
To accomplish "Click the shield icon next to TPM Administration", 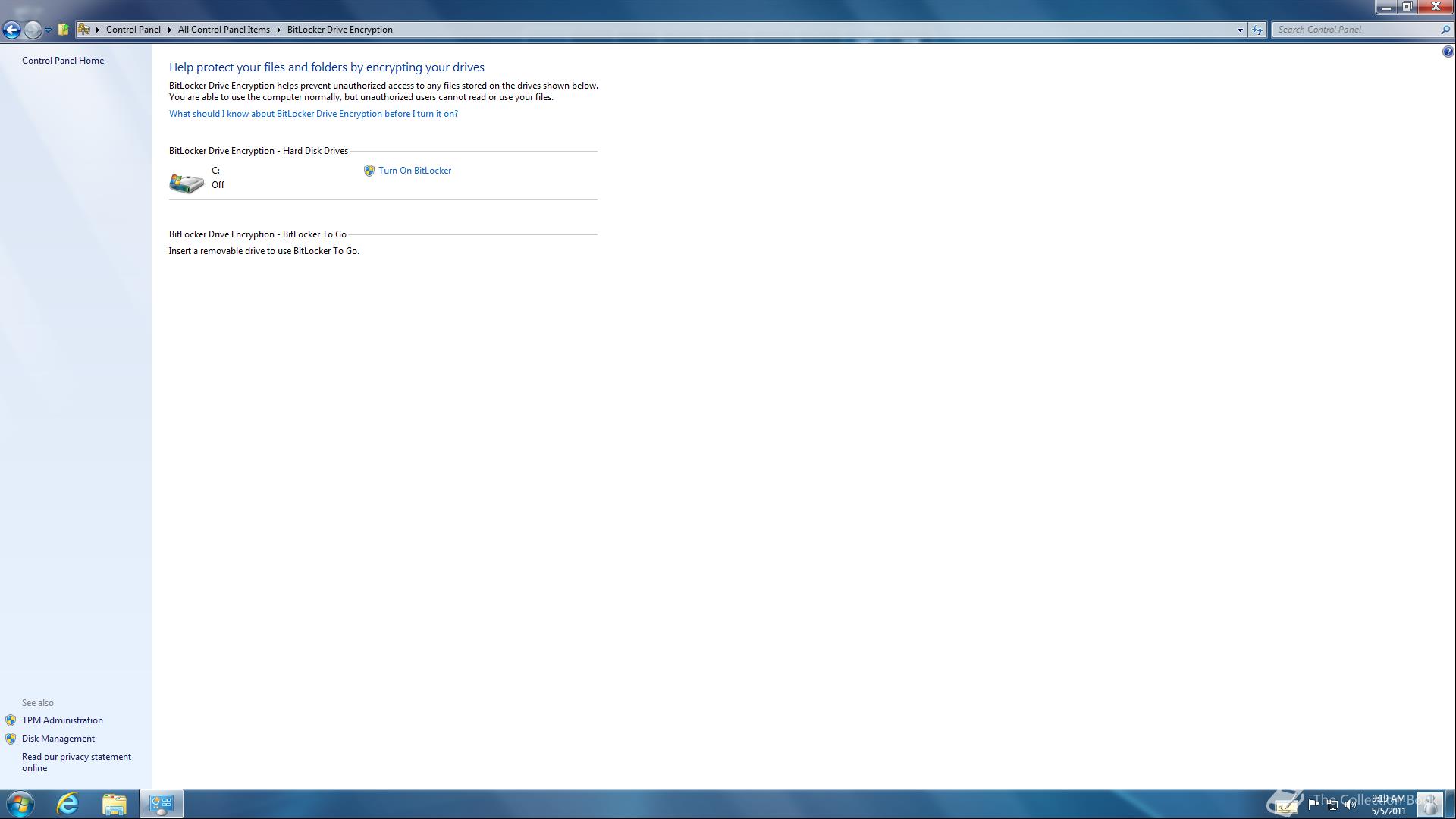I will [11, 720].
